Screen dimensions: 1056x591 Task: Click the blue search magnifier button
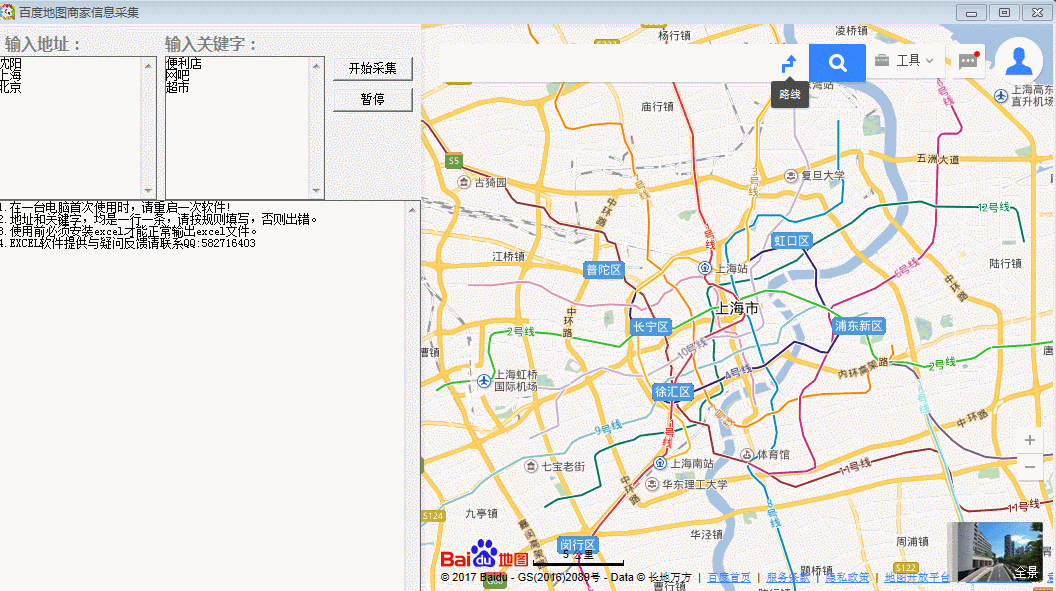[837, 63]
